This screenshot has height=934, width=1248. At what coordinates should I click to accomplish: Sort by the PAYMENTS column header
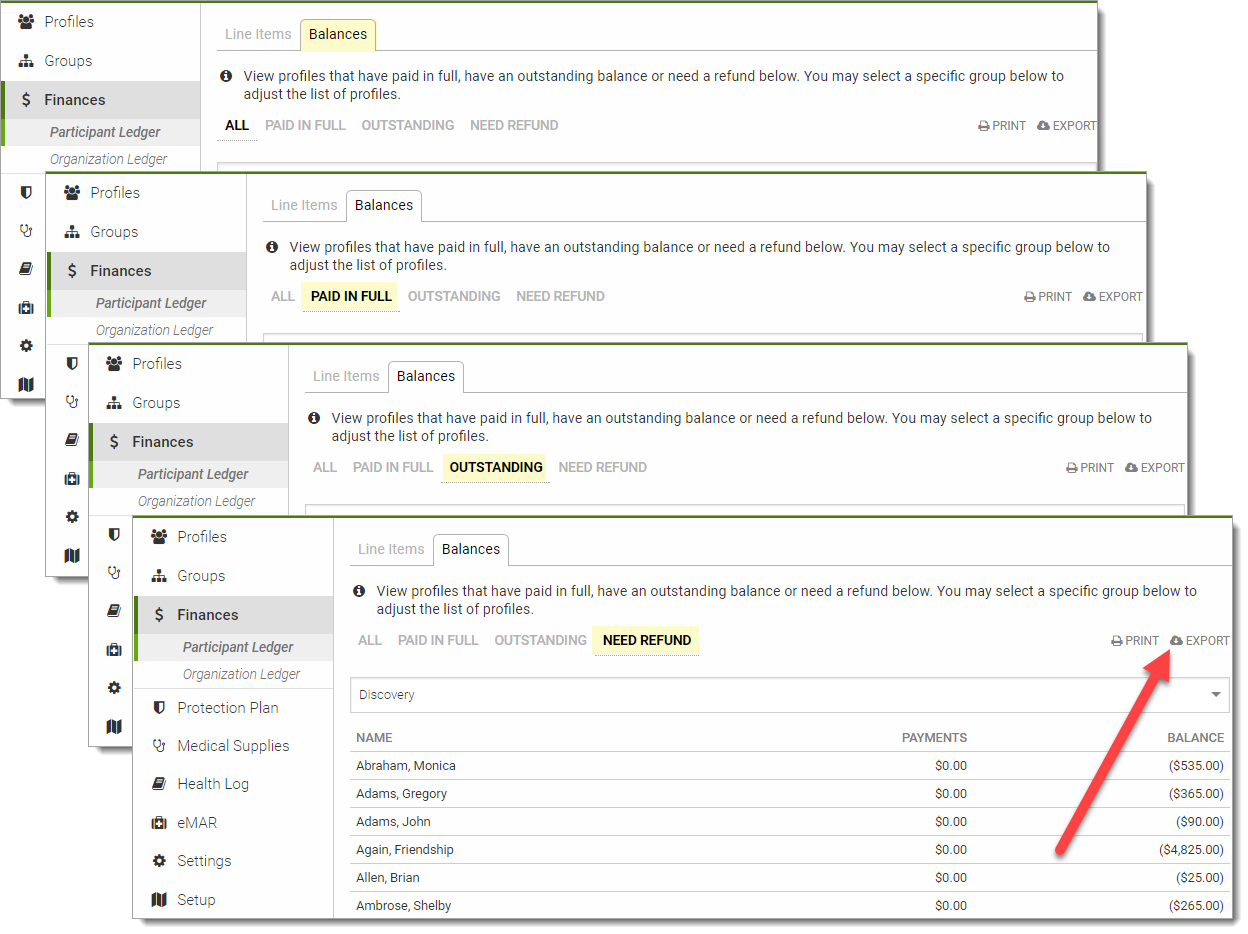coord(934,738)
